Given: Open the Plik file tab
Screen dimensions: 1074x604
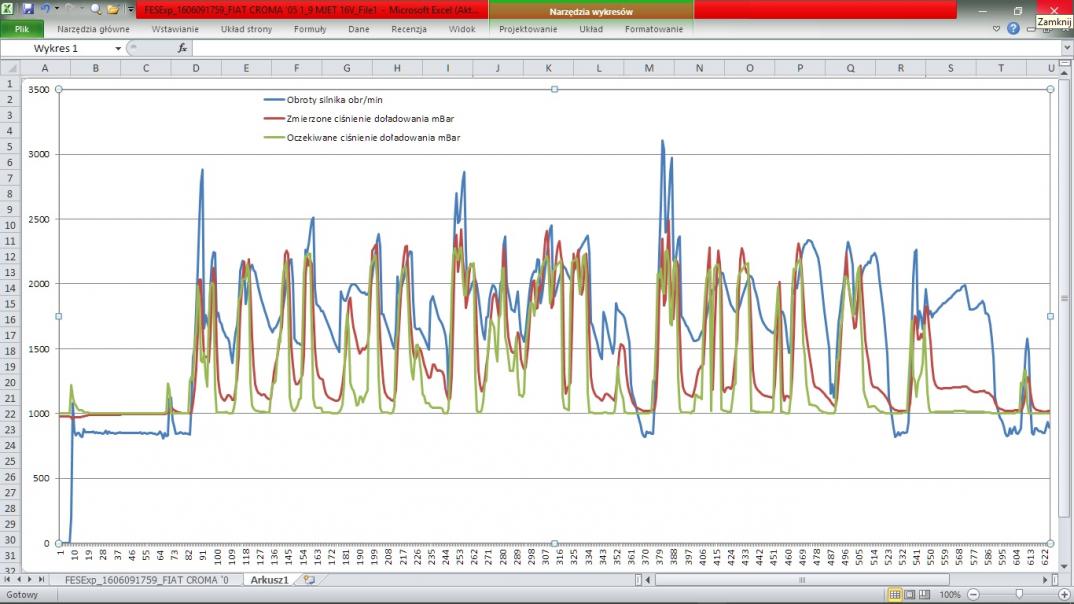Looking at the screenshot, I should click(x=22, y=29).
